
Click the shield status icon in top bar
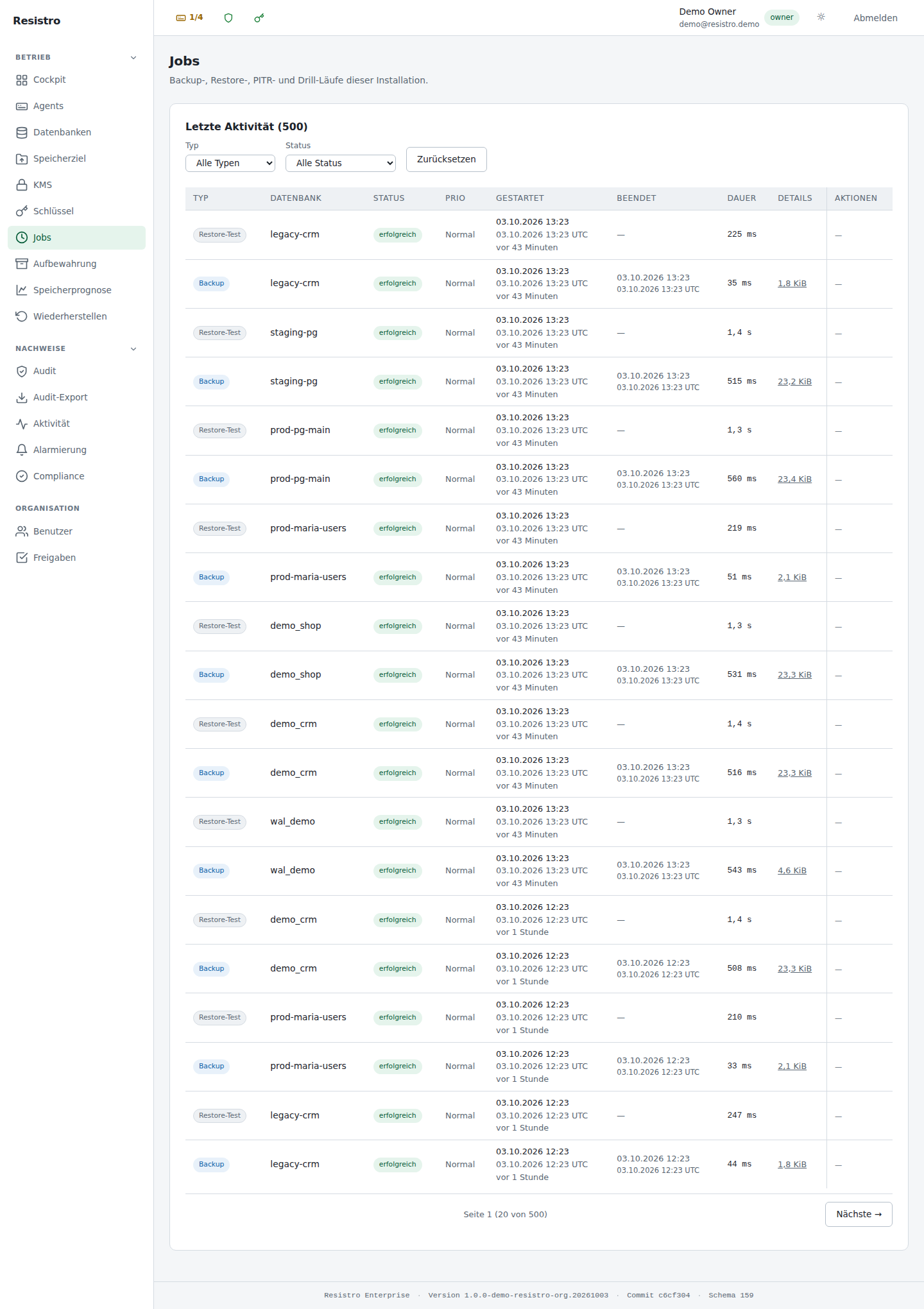228,18
